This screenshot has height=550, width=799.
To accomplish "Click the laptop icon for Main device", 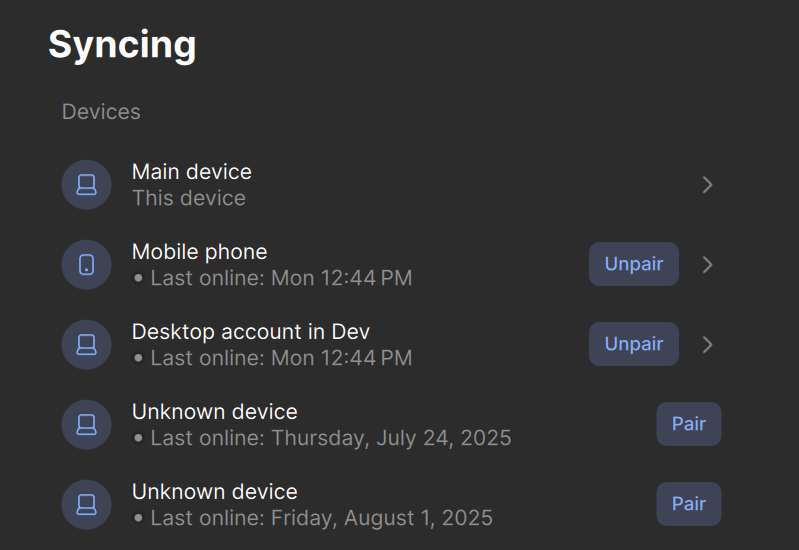I will click(87, 185).
